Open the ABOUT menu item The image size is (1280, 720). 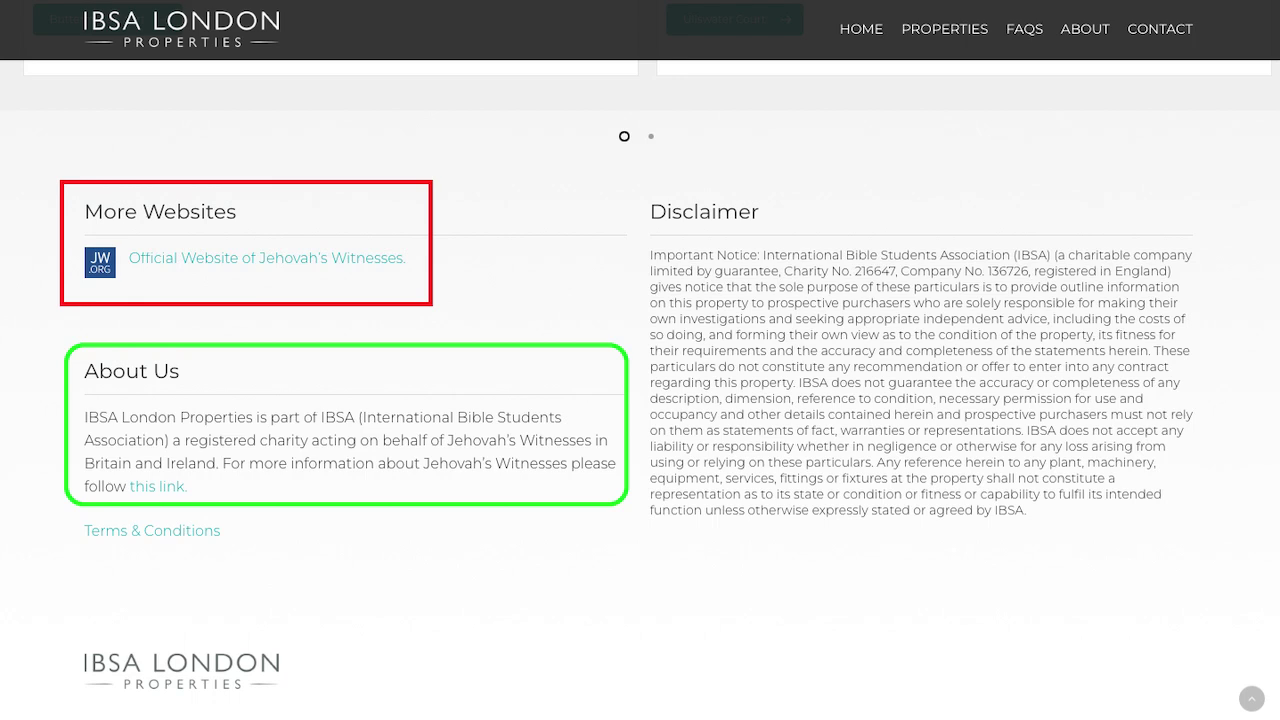click(1085, 29)
